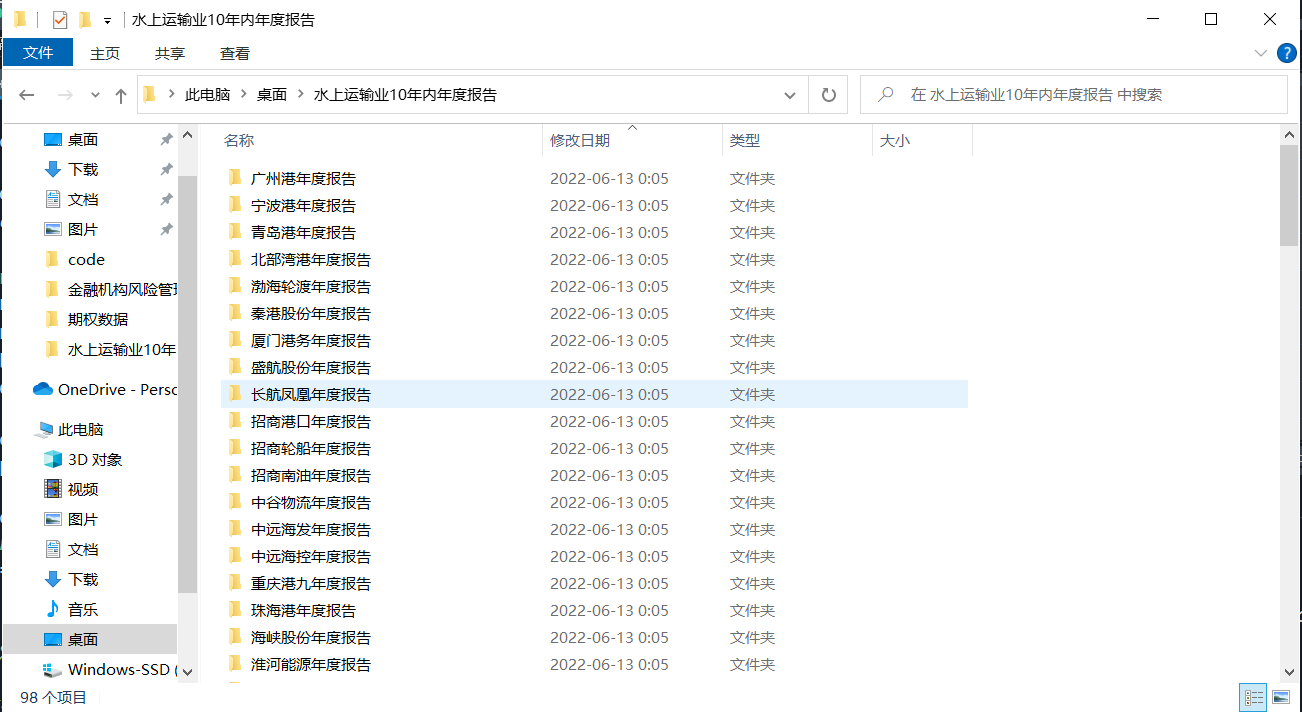This screenshot has height=712, width=1302.
Task: Switch to the 查看 ribbon tab
Action: (235, 53)
